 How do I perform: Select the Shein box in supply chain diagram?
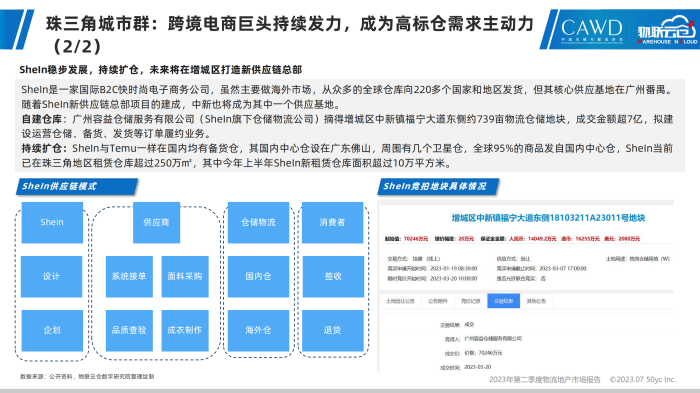pos(52,222)
